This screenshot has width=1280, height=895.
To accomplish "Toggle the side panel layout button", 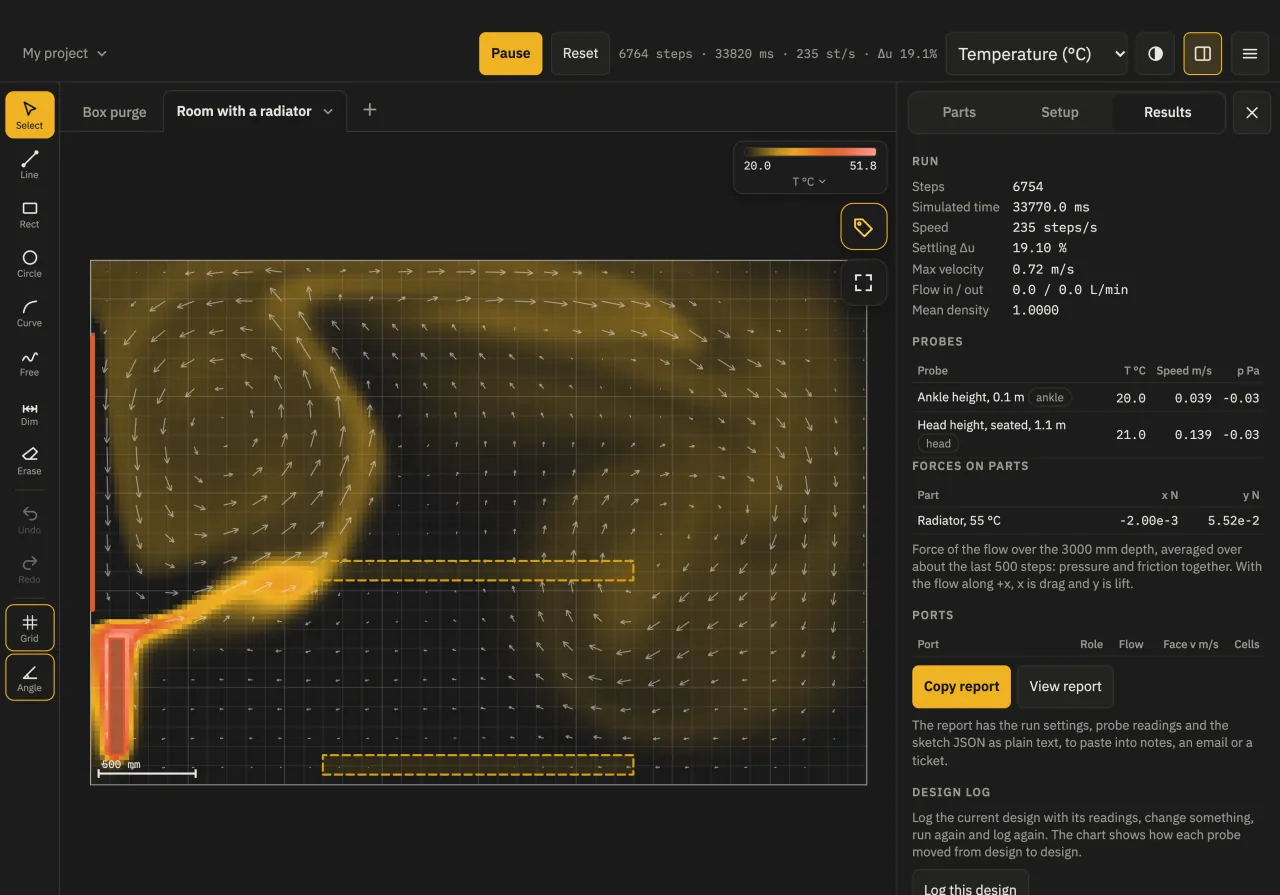I will [x=1202, y=54].
